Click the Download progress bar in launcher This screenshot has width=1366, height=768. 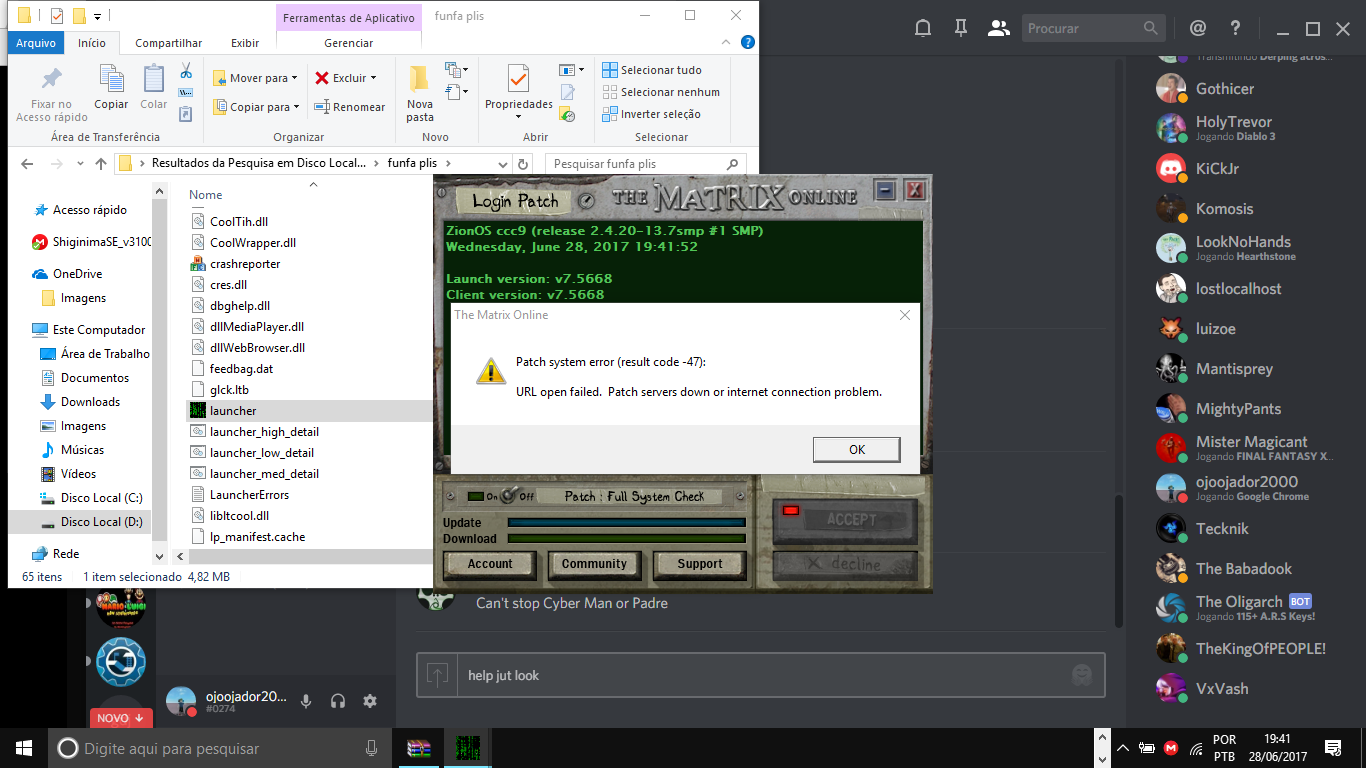[x=626, y=539]
